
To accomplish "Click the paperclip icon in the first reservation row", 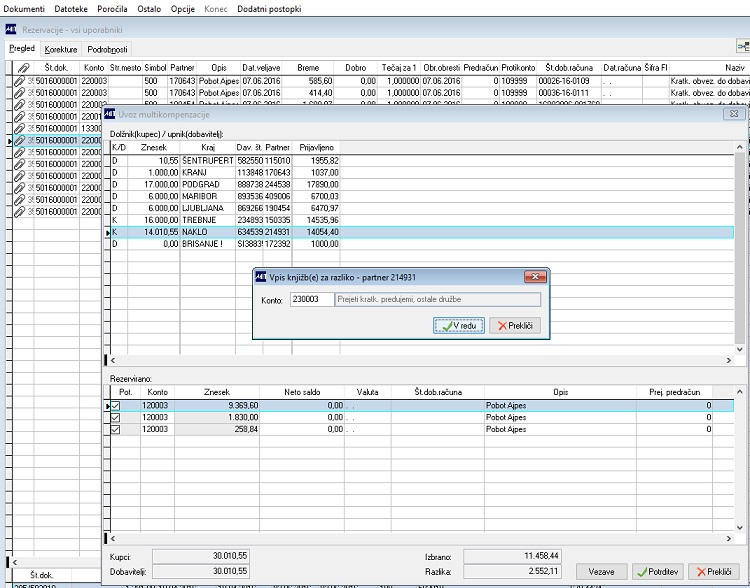I will click(x=19, y=80).
